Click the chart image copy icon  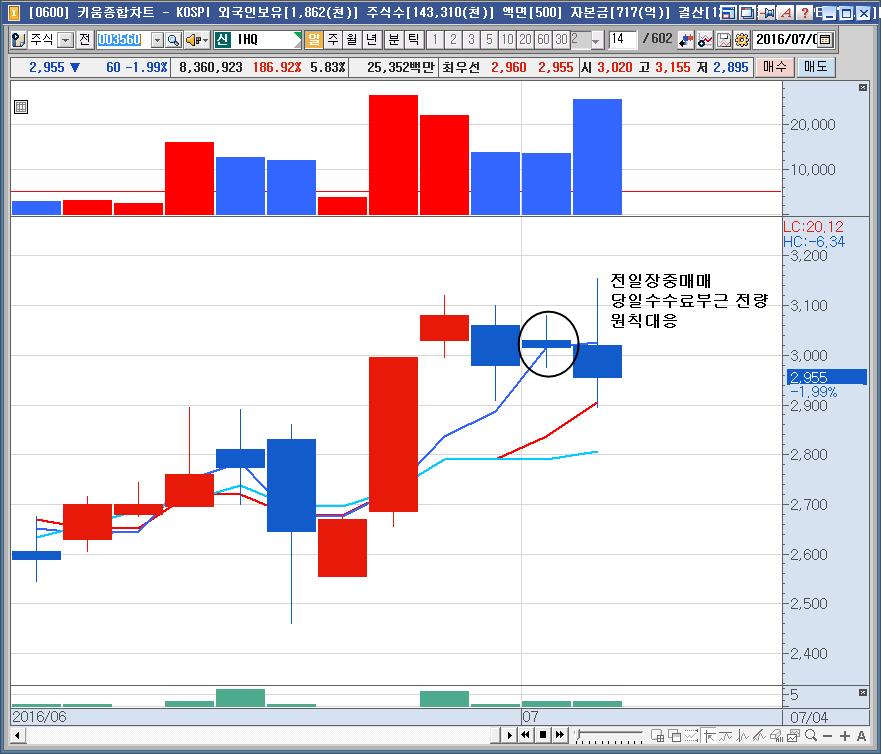coord(793,735)
